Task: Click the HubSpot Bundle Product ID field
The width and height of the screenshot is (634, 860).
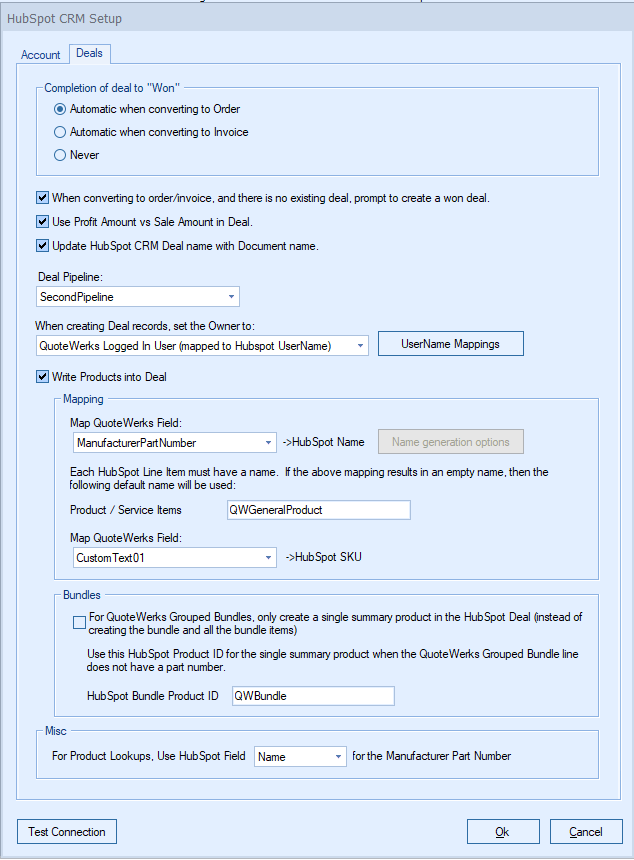Action: click(x=313, y=696)
